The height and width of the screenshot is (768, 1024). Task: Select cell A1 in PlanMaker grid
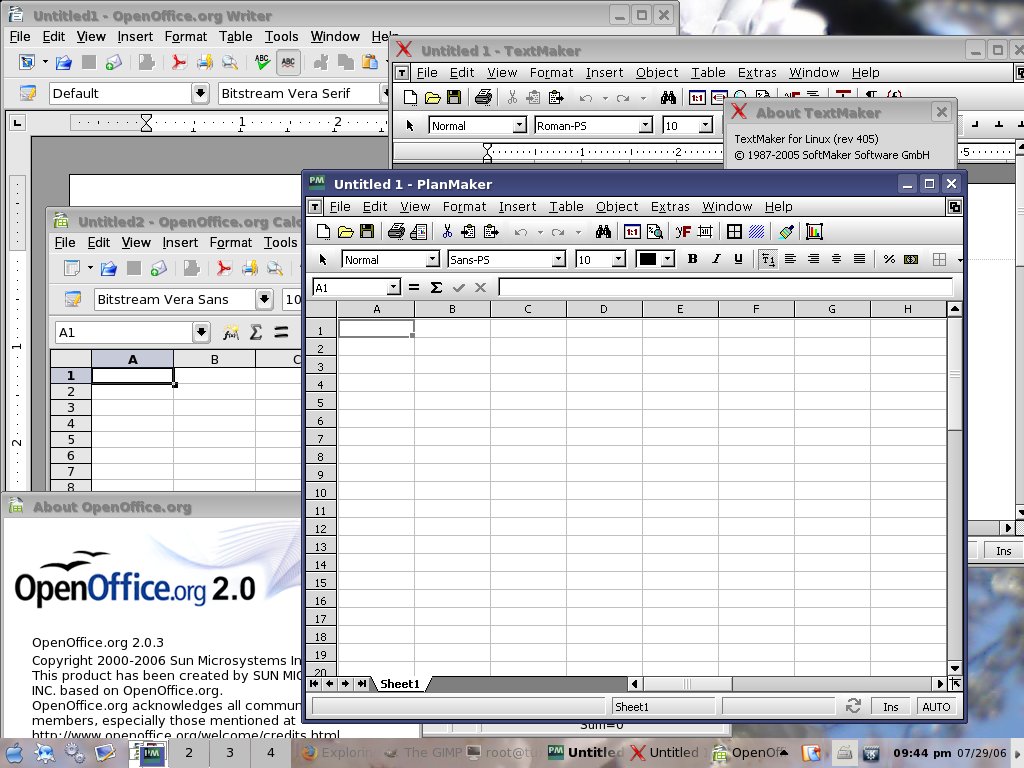(x=376, y=328)
